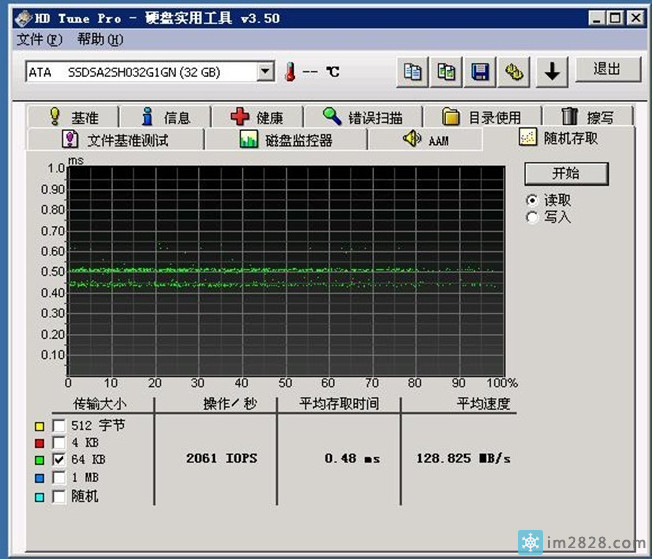Open the 错误扫描 tab with magnifier icon
Viewport: 653px width, 560px height.
364,117
